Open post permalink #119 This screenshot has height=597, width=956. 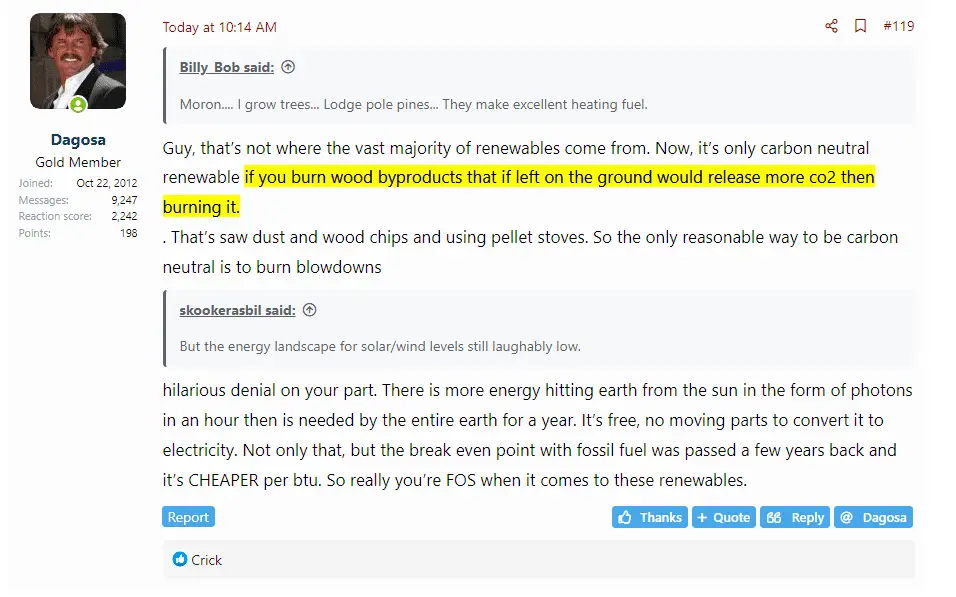point(898,26)
